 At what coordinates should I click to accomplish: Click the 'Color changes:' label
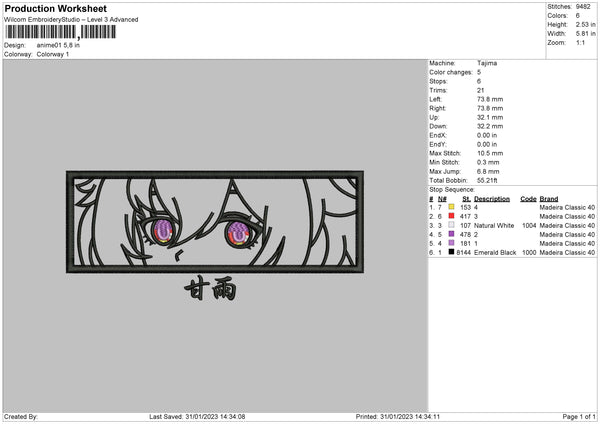pos(451,72)
